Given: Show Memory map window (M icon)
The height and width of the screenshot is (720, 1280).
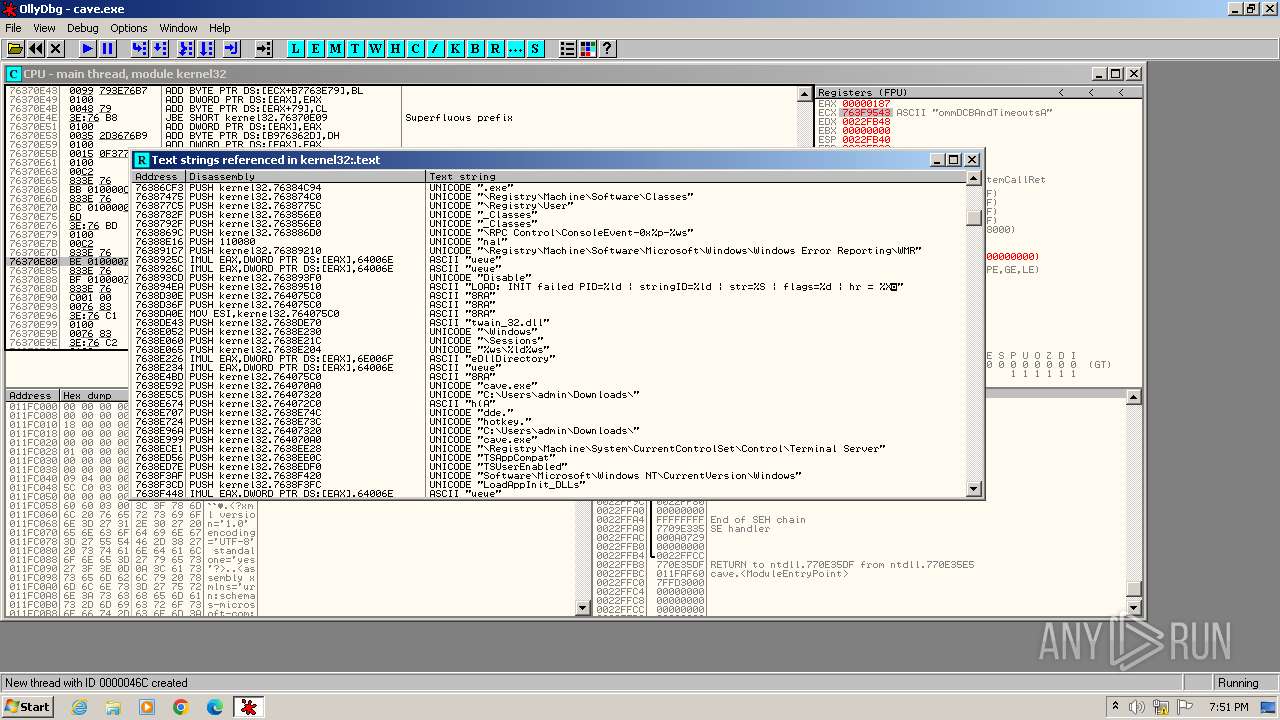Looking at the screenshot, I should [336, 48].
